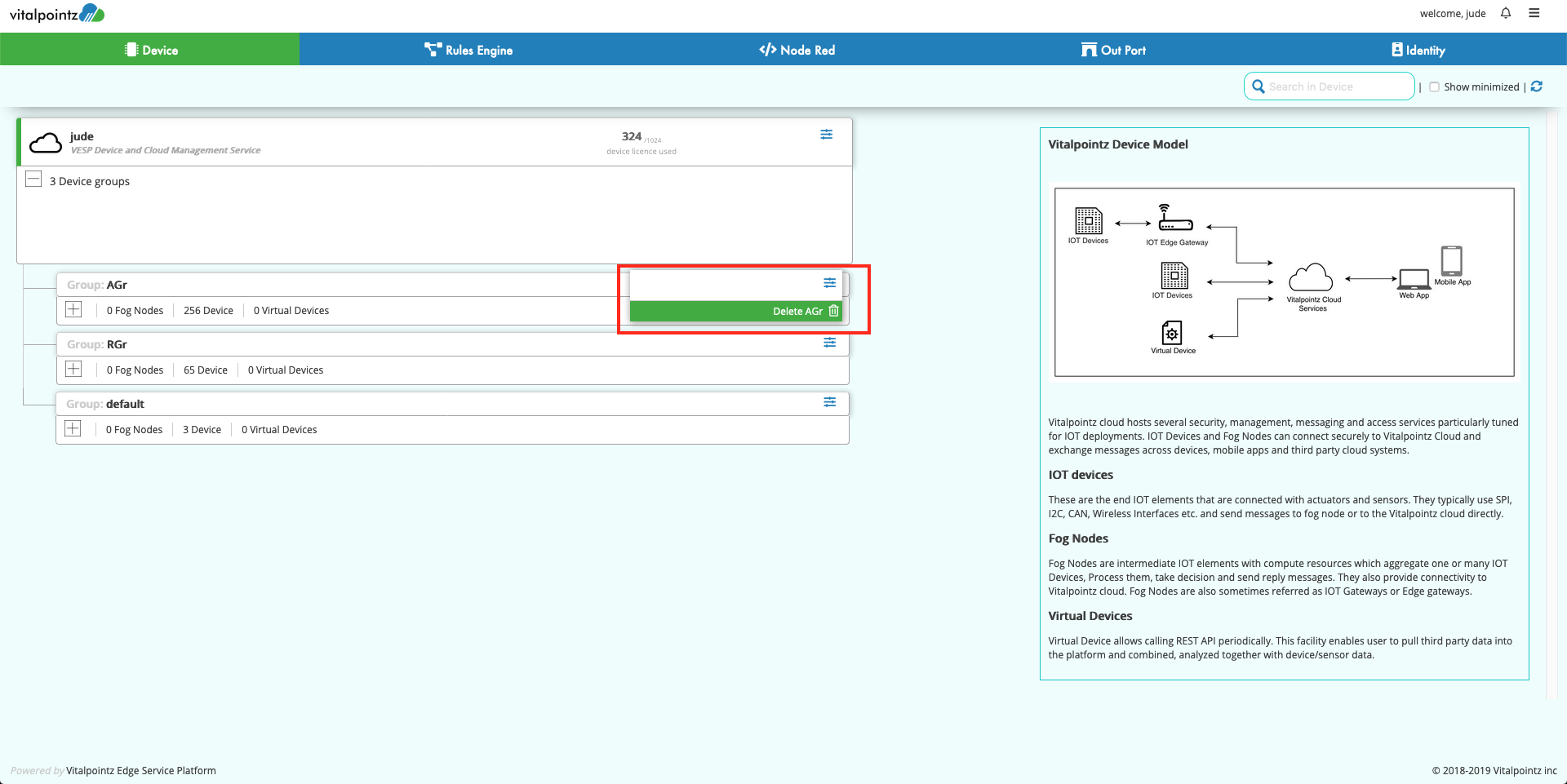The height and width of the screenshot is (784, 1567).
Task: Switch to the Identity tab
Action: (1418, 49)
